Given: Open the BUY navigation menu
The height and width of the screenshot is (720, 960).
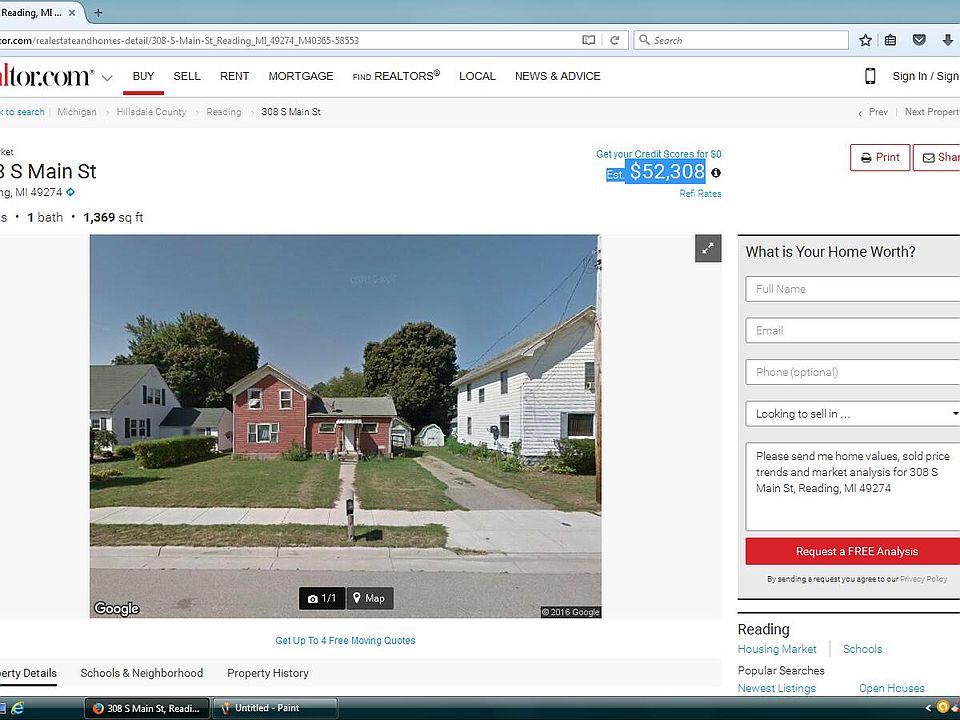Looking at the screenshot, I should pos(143,76).
